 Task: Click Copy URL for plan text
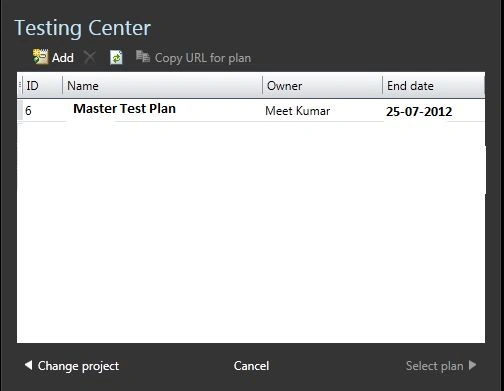[x=203, y=58]
